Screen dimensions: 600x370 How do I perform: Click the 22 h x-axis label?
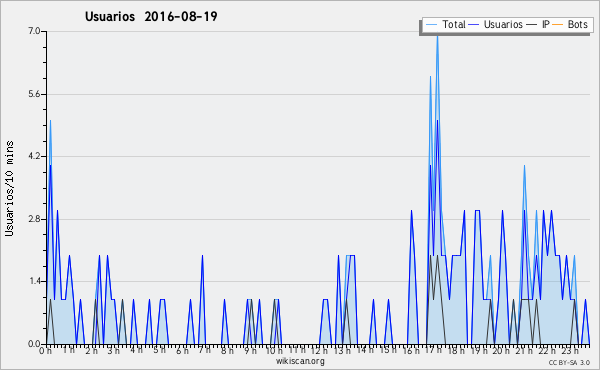pyautogui.click(x=547, y=350)
